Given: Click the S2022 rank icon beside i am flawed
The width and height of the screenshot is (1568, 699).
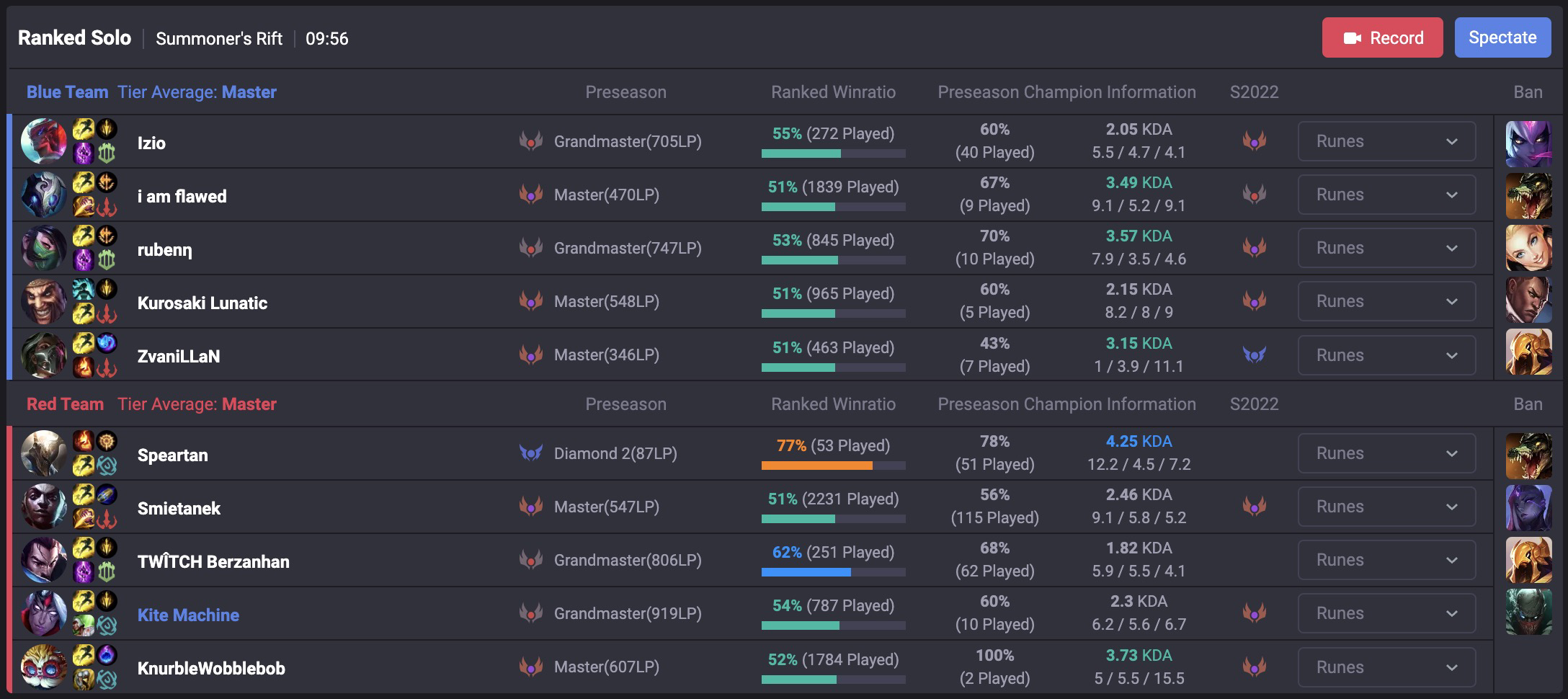Looking at the screenshot, I should [x=1255, y=195].
